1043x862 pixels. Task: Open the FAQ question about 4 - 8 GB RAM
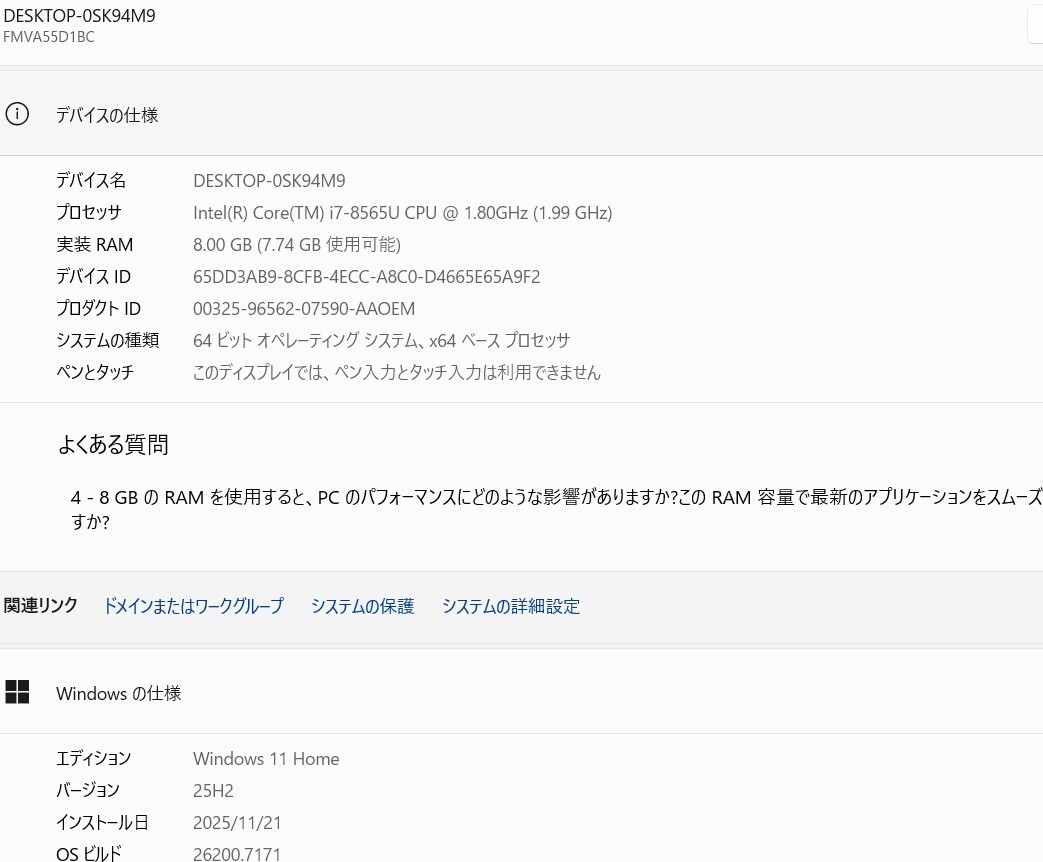pyautogui.click(x=556, y=509)
